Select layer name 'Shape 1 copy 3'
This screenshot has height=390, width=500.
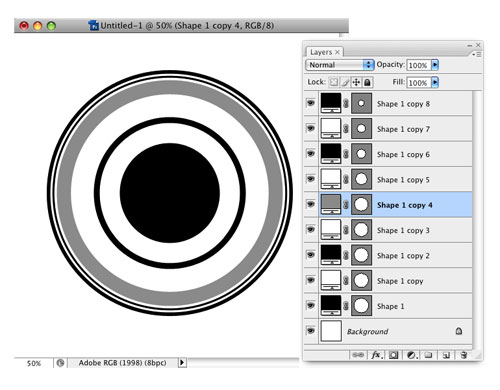[403, 231]
